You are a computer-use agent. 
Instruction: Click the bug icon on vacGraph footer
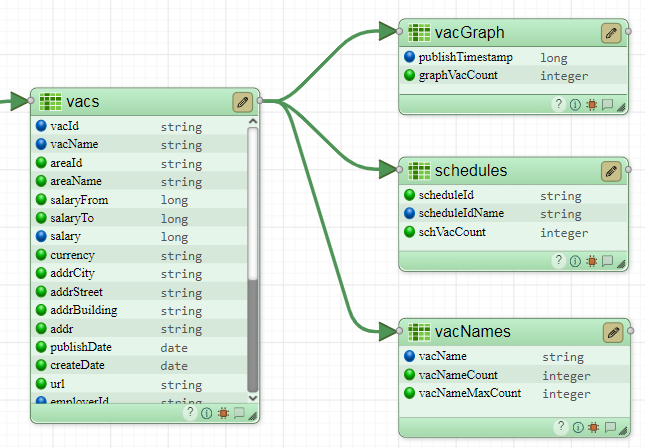tap(591, 104)
